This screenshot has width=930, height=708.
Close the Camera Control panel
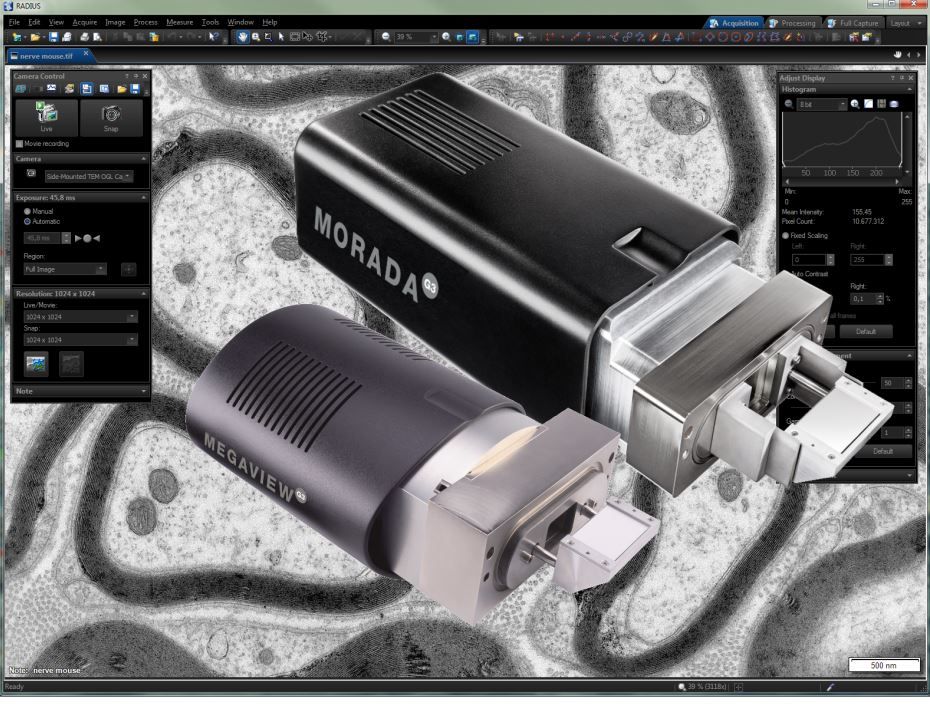click(x=145, y=76)
